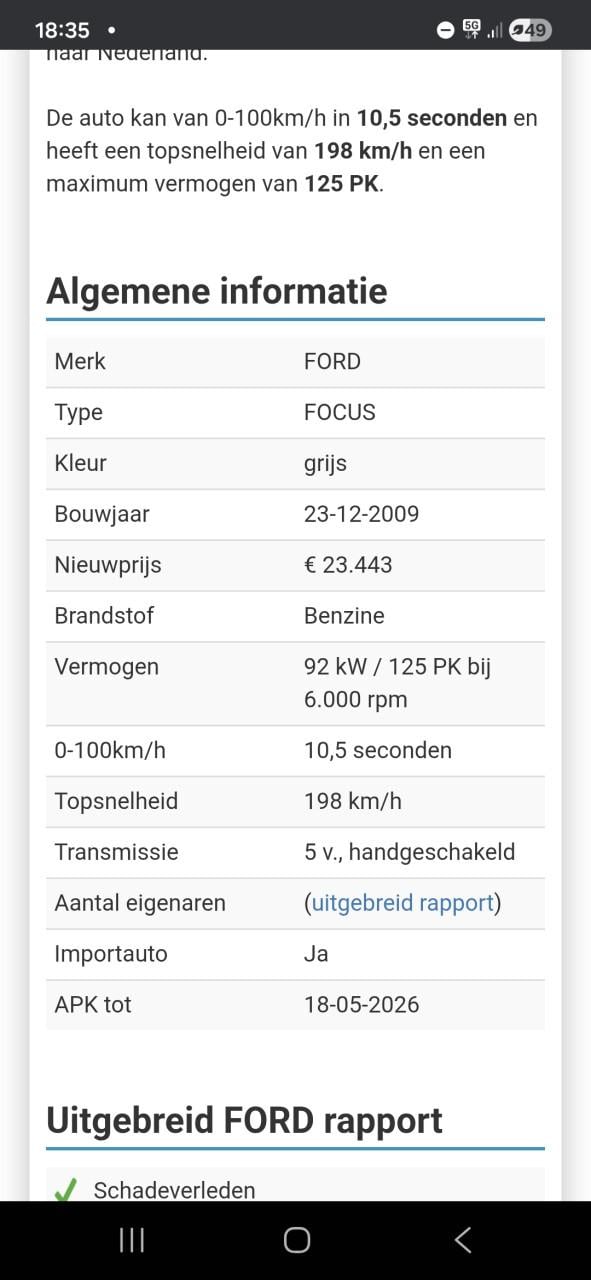
Task: Tap the Home navigation circle icon
Action: click(x=295, y=1239)
